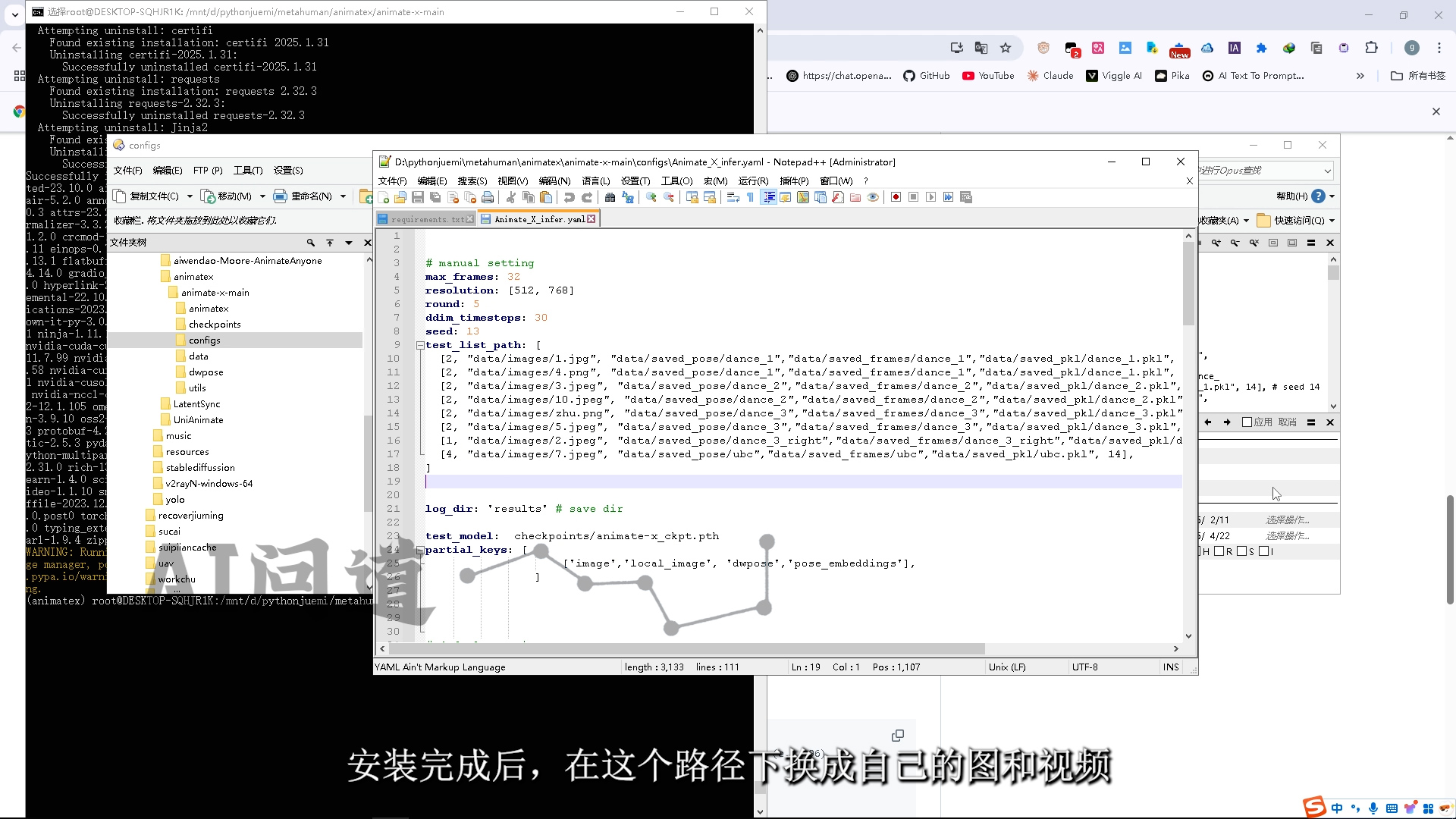Open the YouTube bookmark link

[x=988, y=76]
